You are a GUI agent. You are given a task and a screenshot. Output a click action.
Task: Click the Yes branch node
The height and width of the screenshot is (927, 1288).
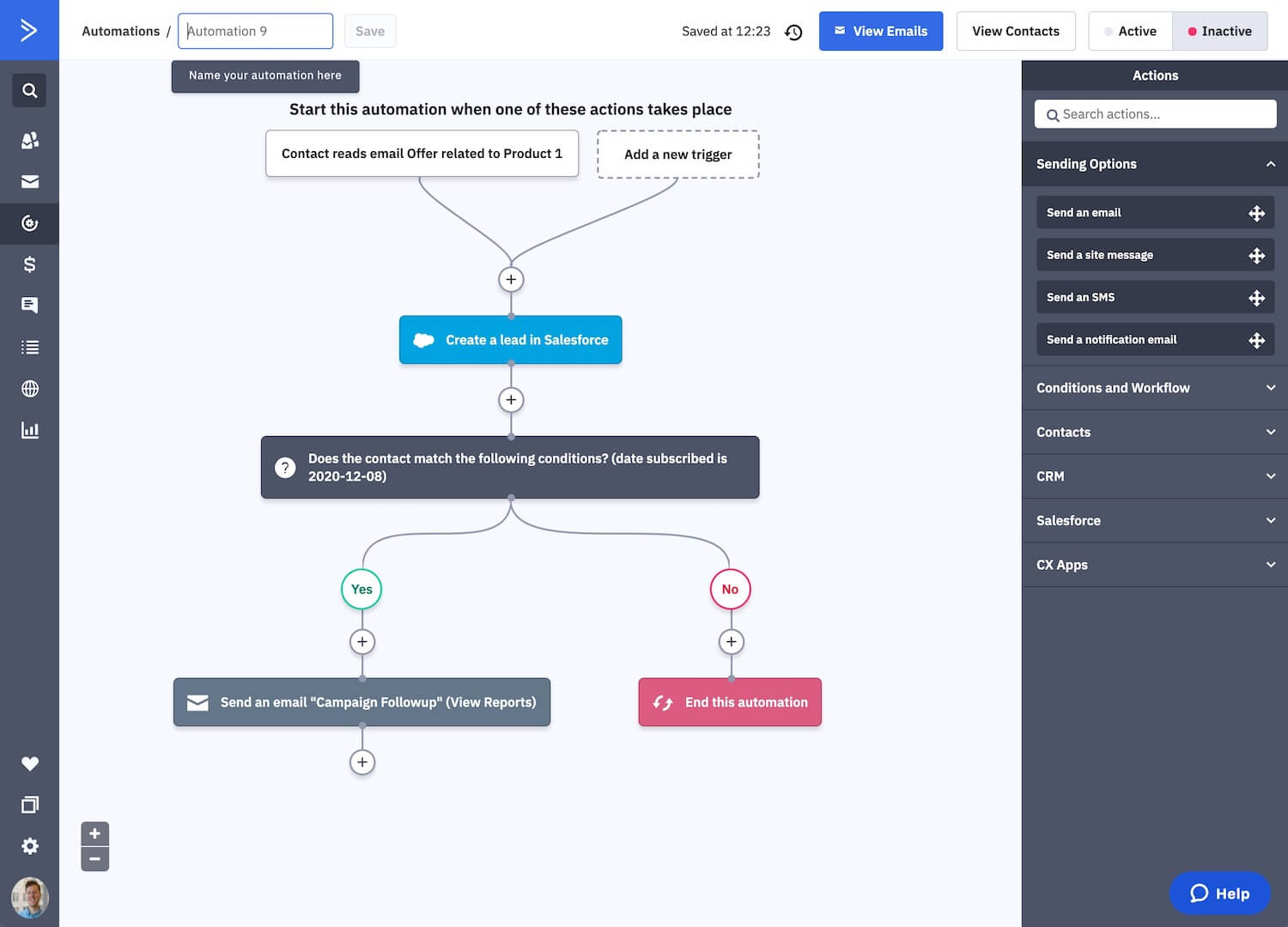point(361,589)
